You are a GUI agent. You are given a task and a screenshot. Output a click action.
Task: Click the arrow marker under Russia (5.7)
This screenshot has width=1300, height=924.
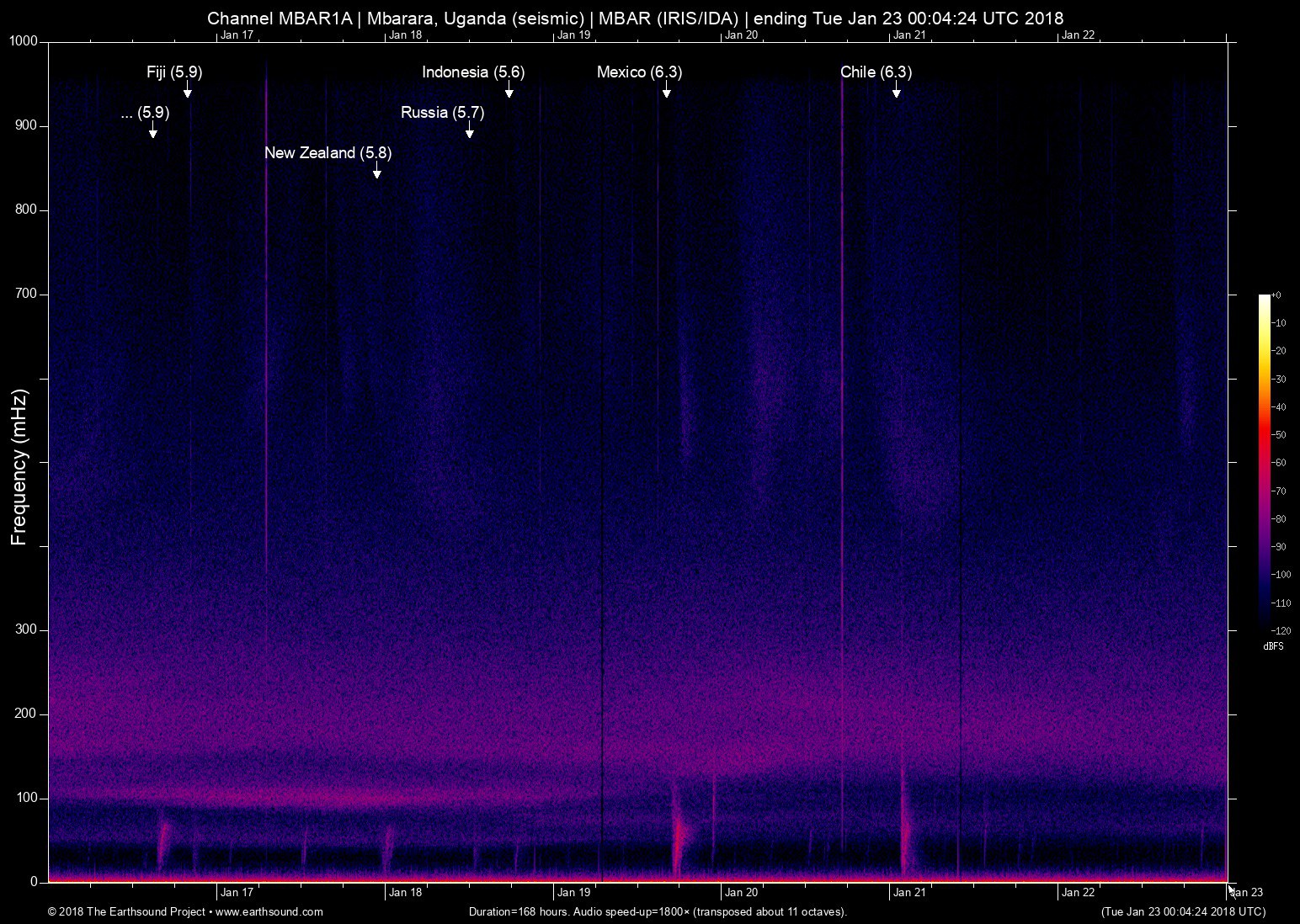469,131
